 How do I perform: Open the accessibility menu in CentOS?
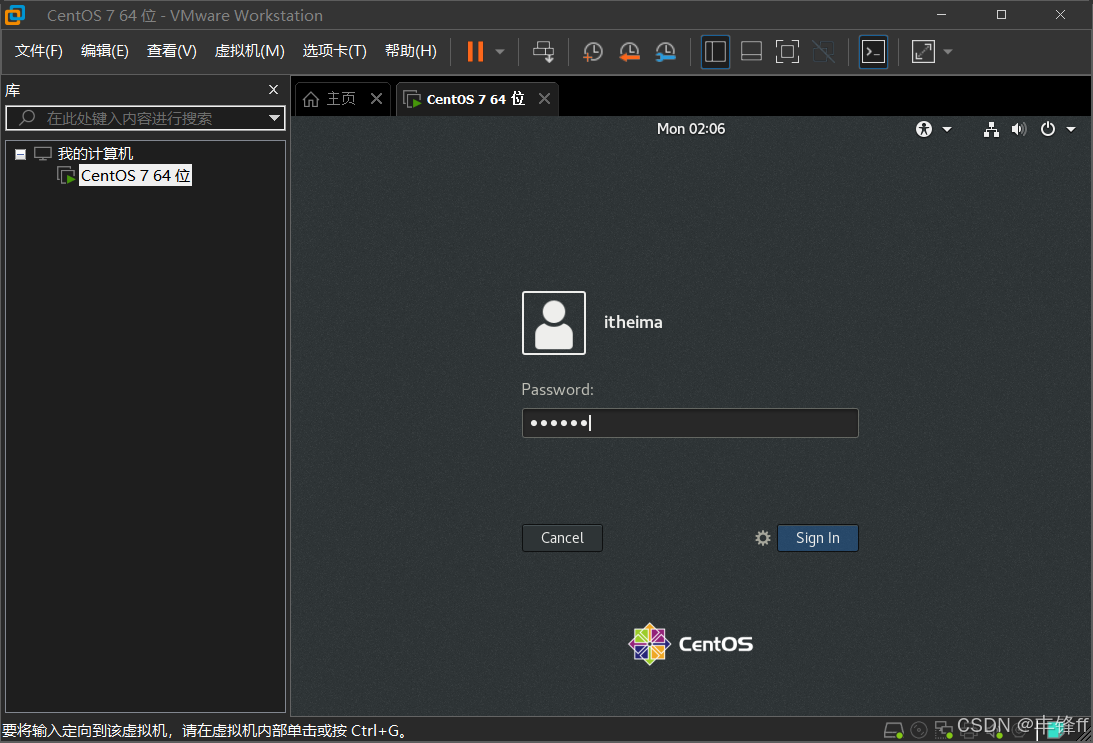point(924,129)
